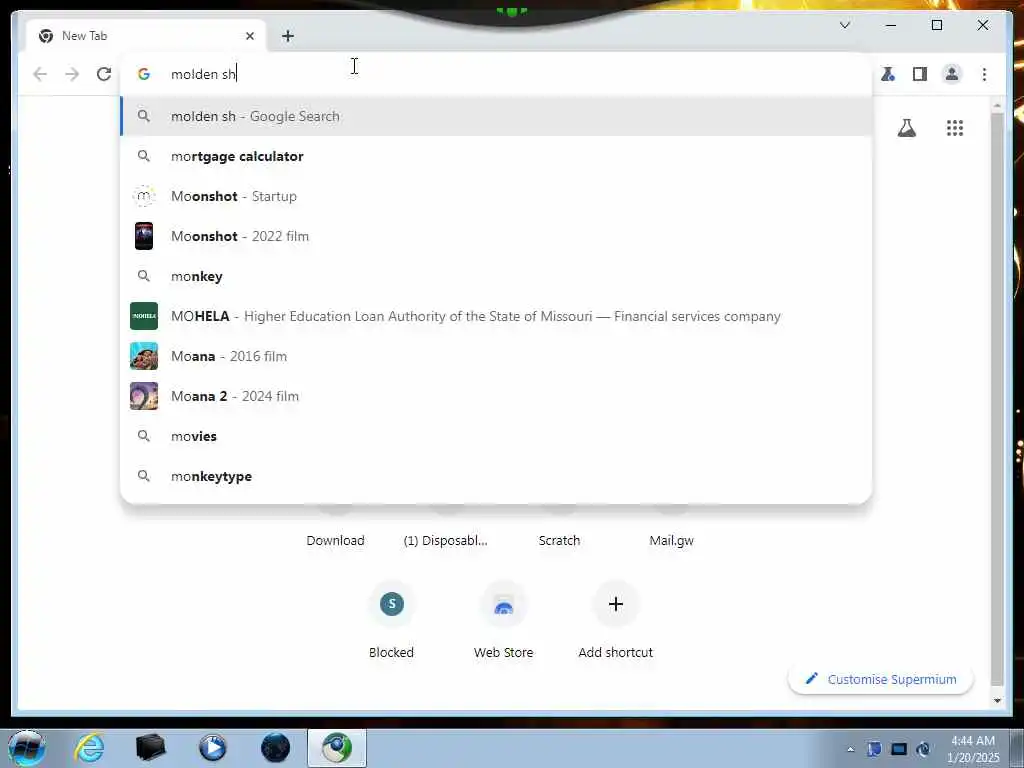
Task: Open the three-dot browser menu
Action: tap(984, 74)
